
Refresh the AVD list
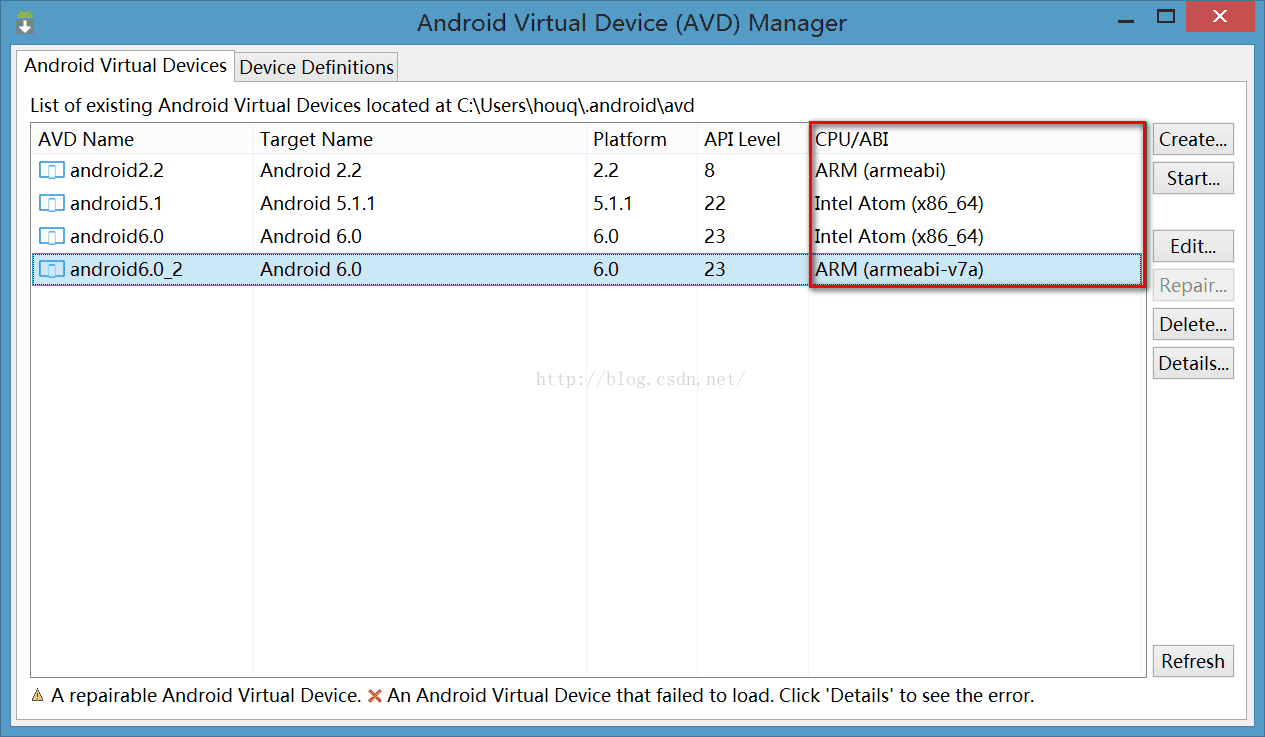[1193, 661]
